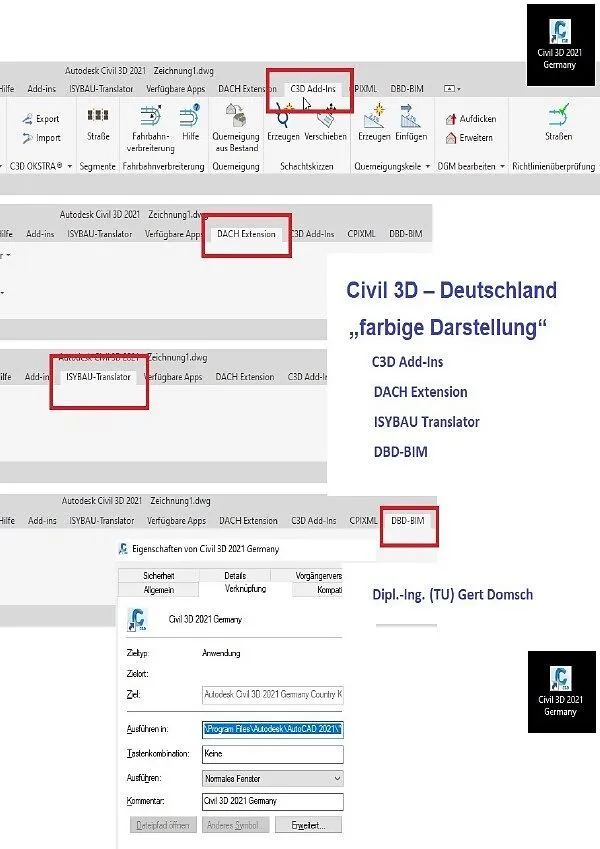The image size is (600, 849).
Task: Click the Import icon in the ribbon
Action: (27, 138)
